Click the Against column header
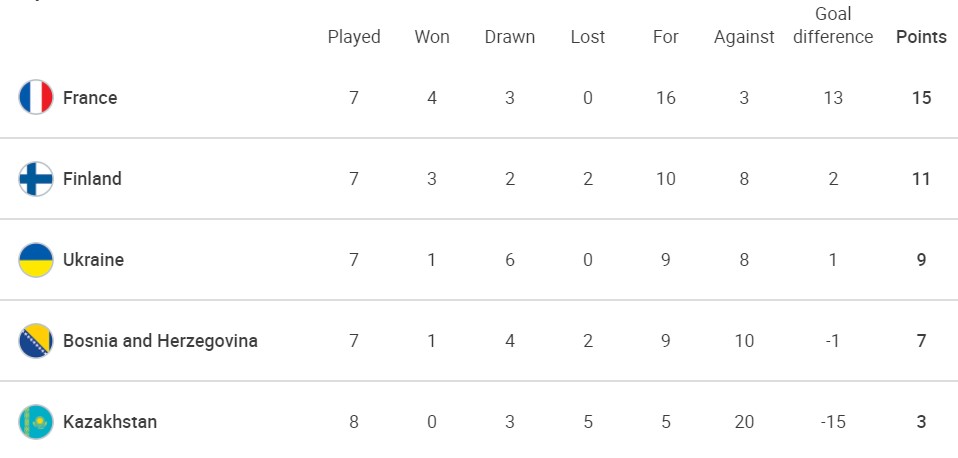Viewport: 958px width, 458px height. point(744,37)
